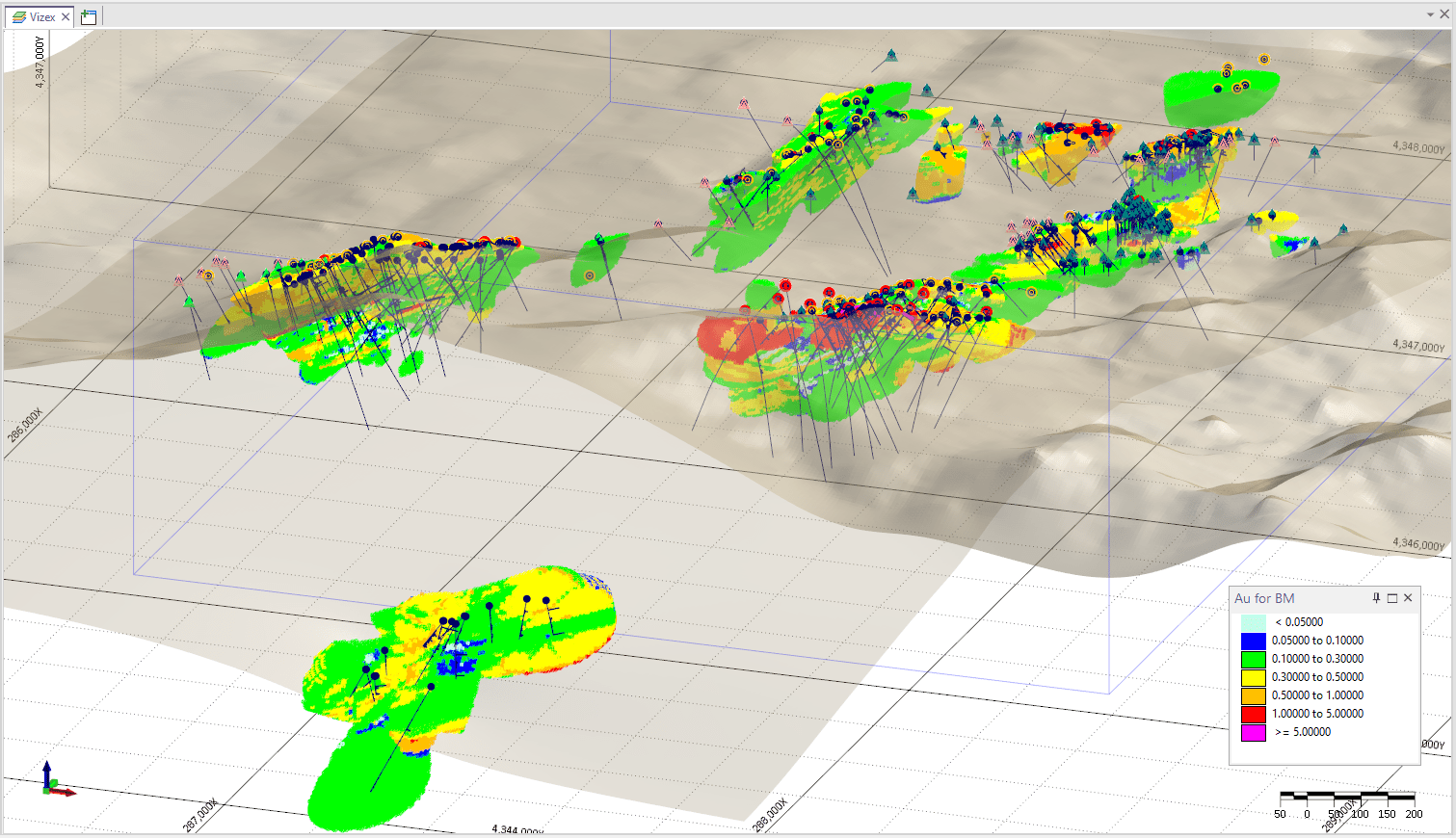This screenshot has width=1456, height=838.
Task: Click the green 0.10 to 0.30 swatch
Action: coord(1253,659)
